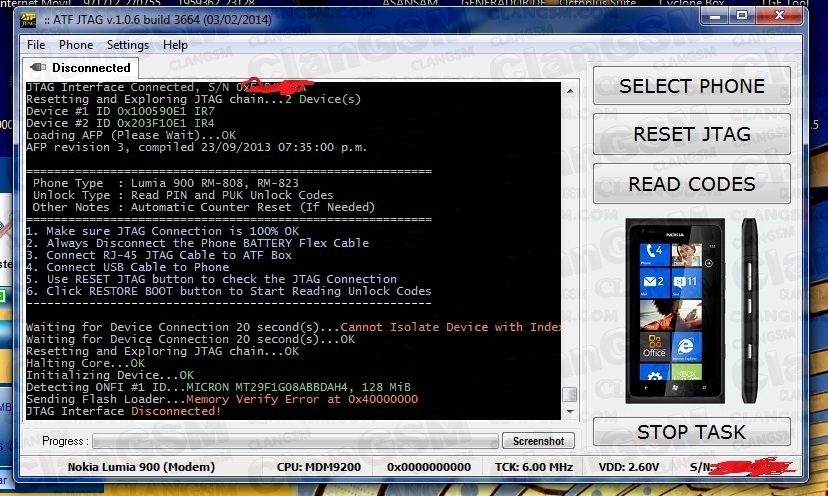
Task: Click 'Other Notes : Automatic Counter Reset' line
Action: pos(203,207)
